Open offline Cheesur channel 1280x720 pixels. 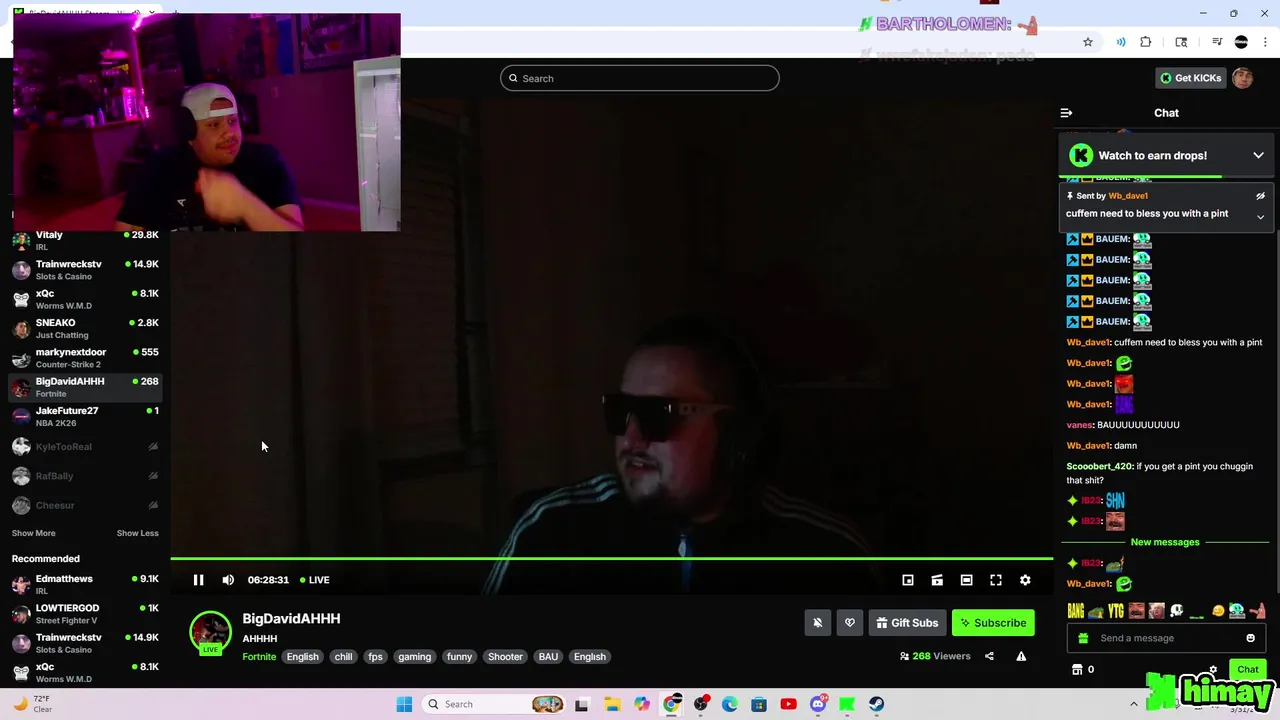(85, 505)
